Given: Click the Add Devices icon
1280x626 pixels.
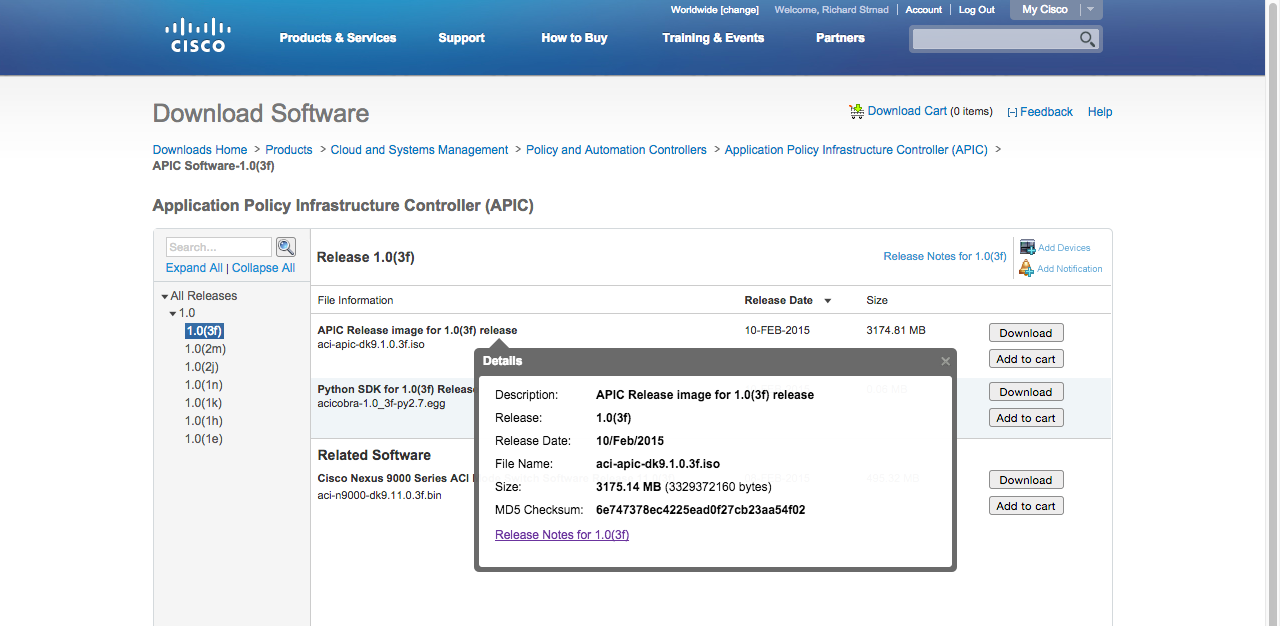Looking at the screenshot, I should tap(1027, 247).
